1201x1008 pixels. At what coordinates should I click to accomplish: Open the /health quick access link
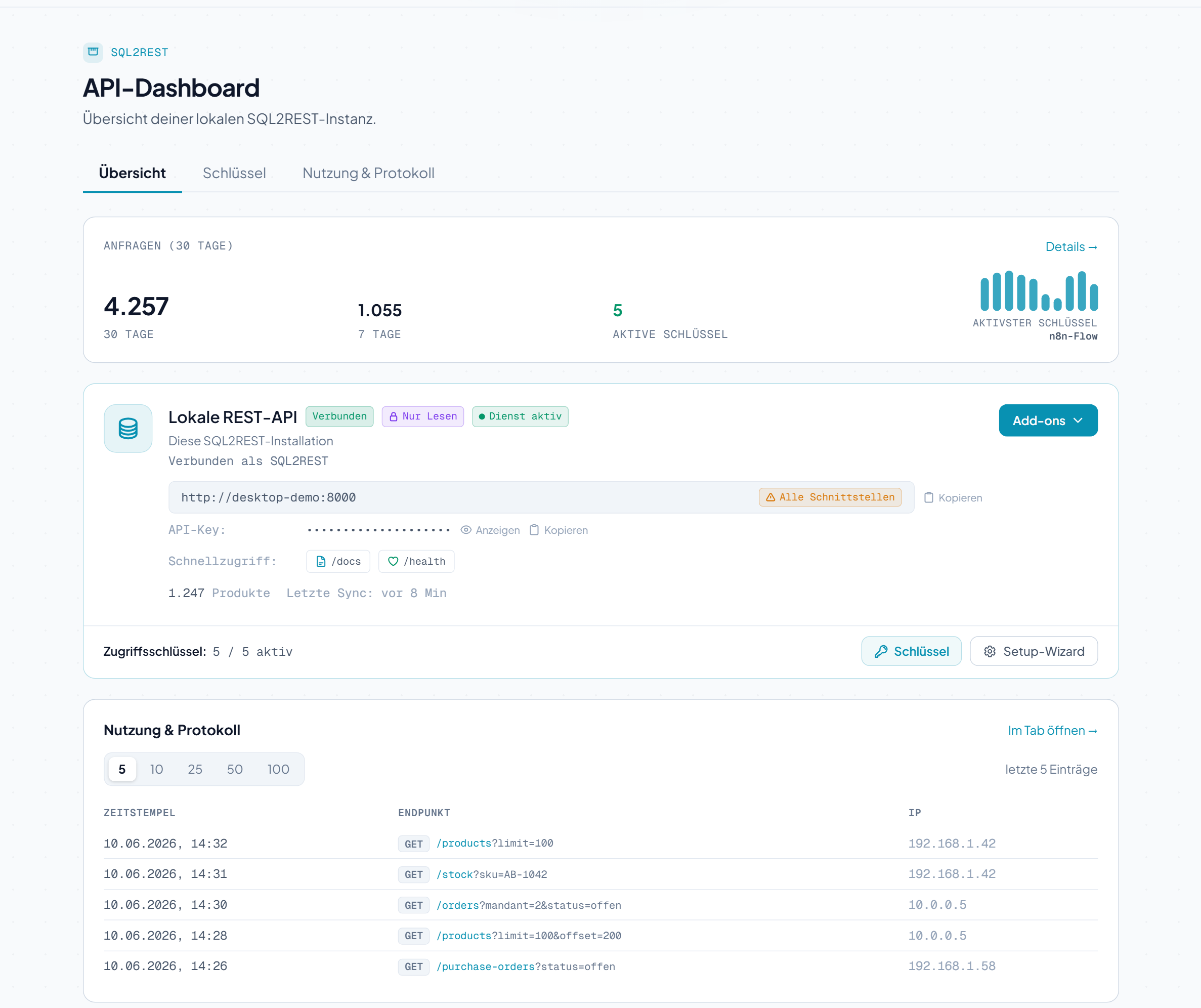coord(417,562)
